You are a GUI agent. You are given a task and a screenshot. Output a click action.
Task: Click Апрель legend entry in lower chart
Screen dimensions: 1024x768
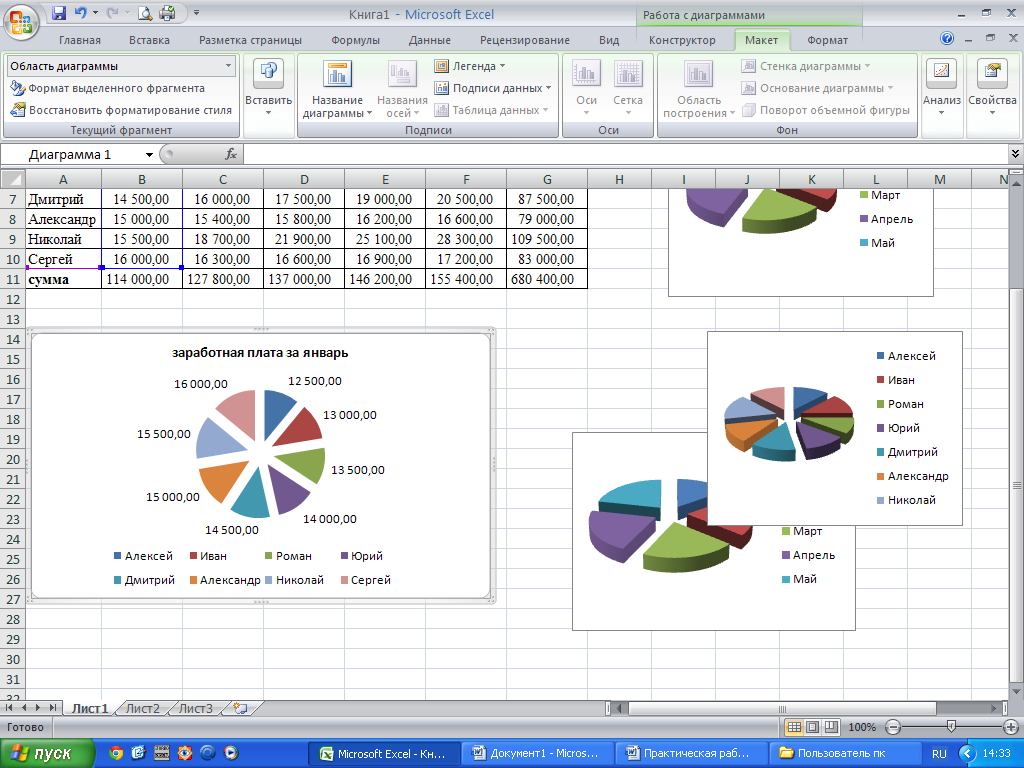coord(808,555)
